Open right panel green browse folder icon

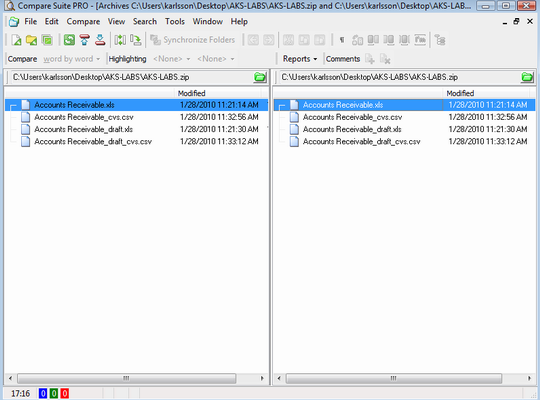527,77
